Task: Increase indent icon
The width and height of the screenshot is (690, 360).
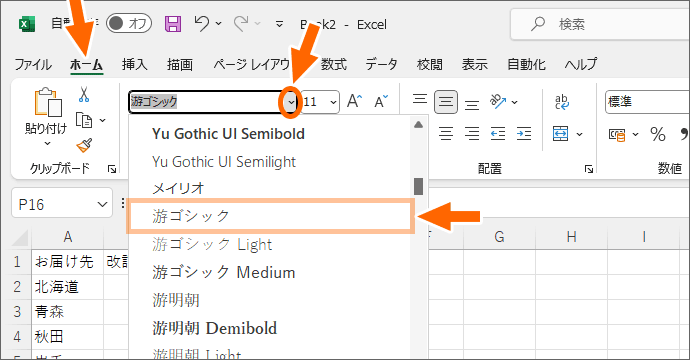Action: [x=524, y=134]
